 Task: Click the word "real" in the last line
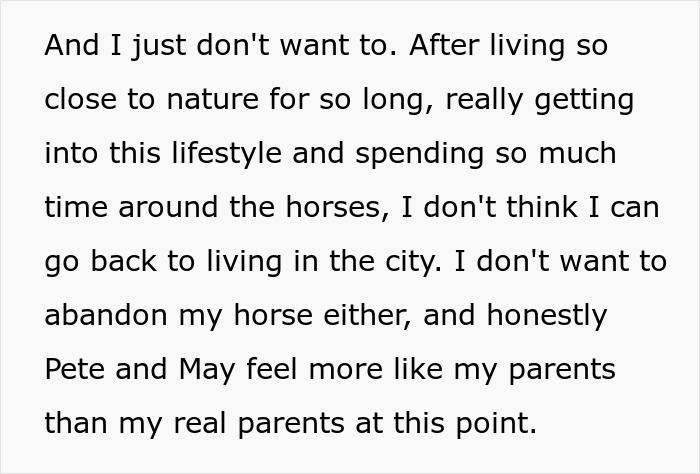click(200, 425)
